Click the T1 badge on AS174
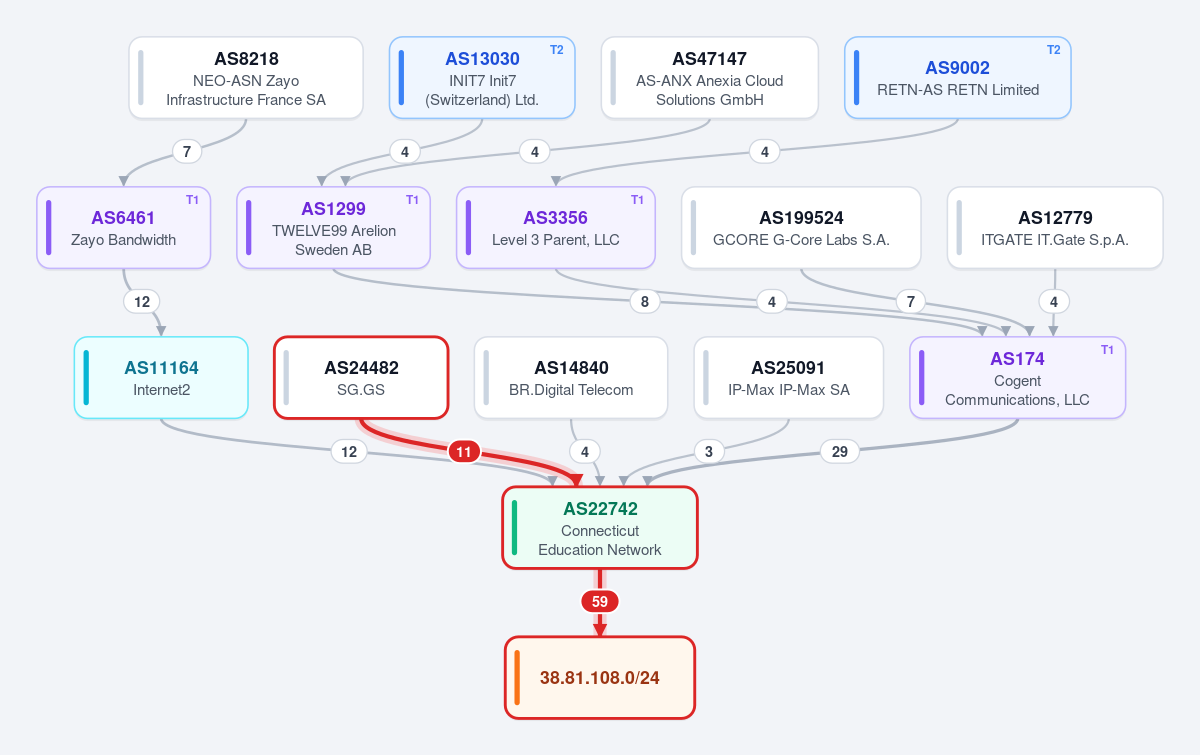Viewport: 1200px width, 755px height. [x=1107, y=350]
